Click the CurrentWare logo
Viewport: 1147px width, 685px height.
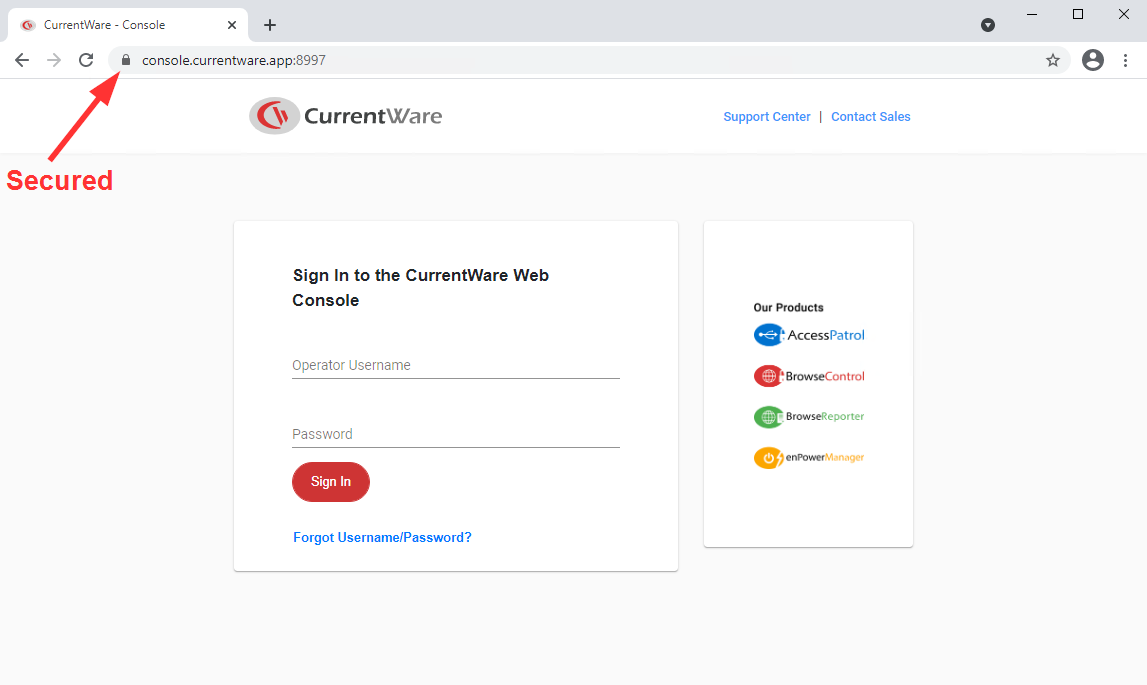tap(345, 116)
